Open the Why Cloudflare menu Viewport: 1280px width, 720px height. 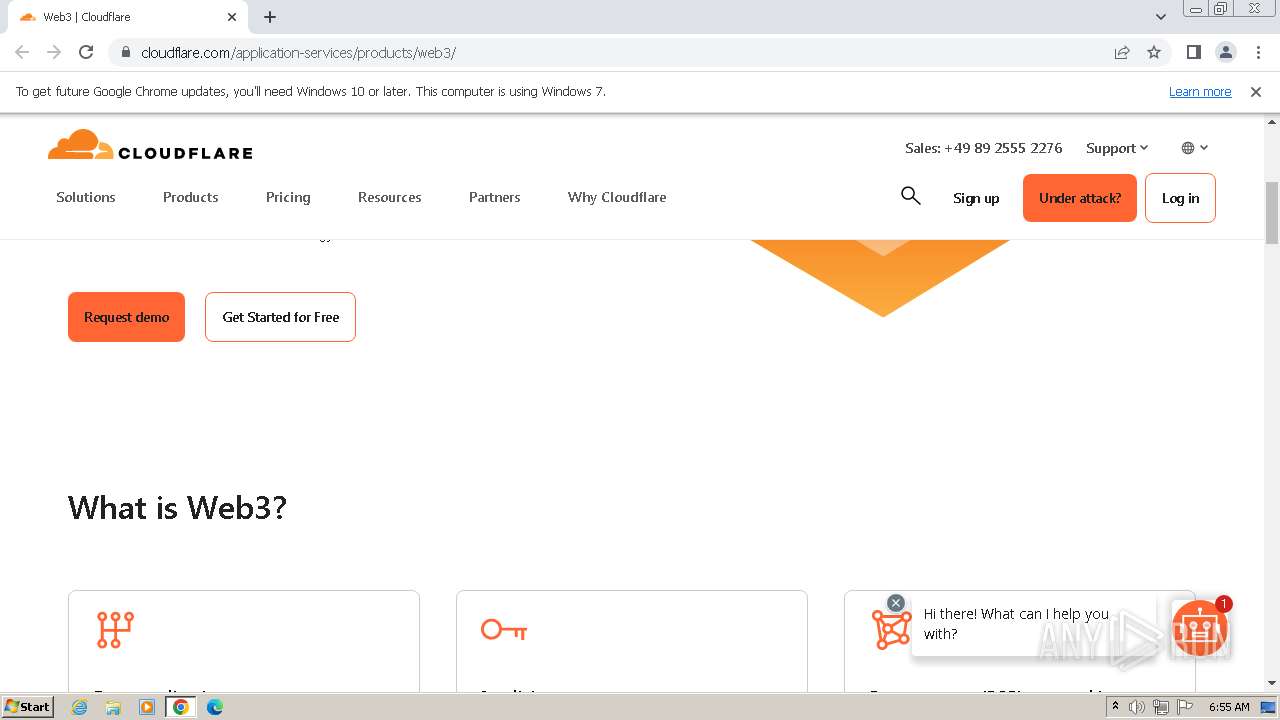point(617,197)
